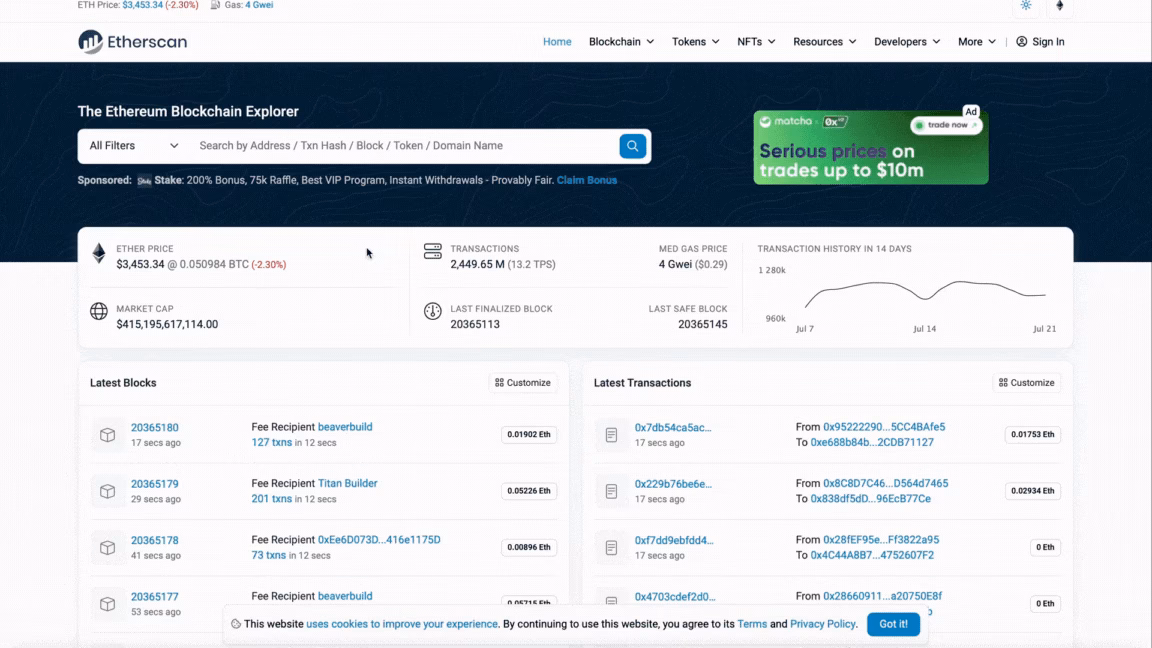Screen dimensions: 1152x648
Task: Click the Etherscan logo icon
Action: (x=88, y=41)
